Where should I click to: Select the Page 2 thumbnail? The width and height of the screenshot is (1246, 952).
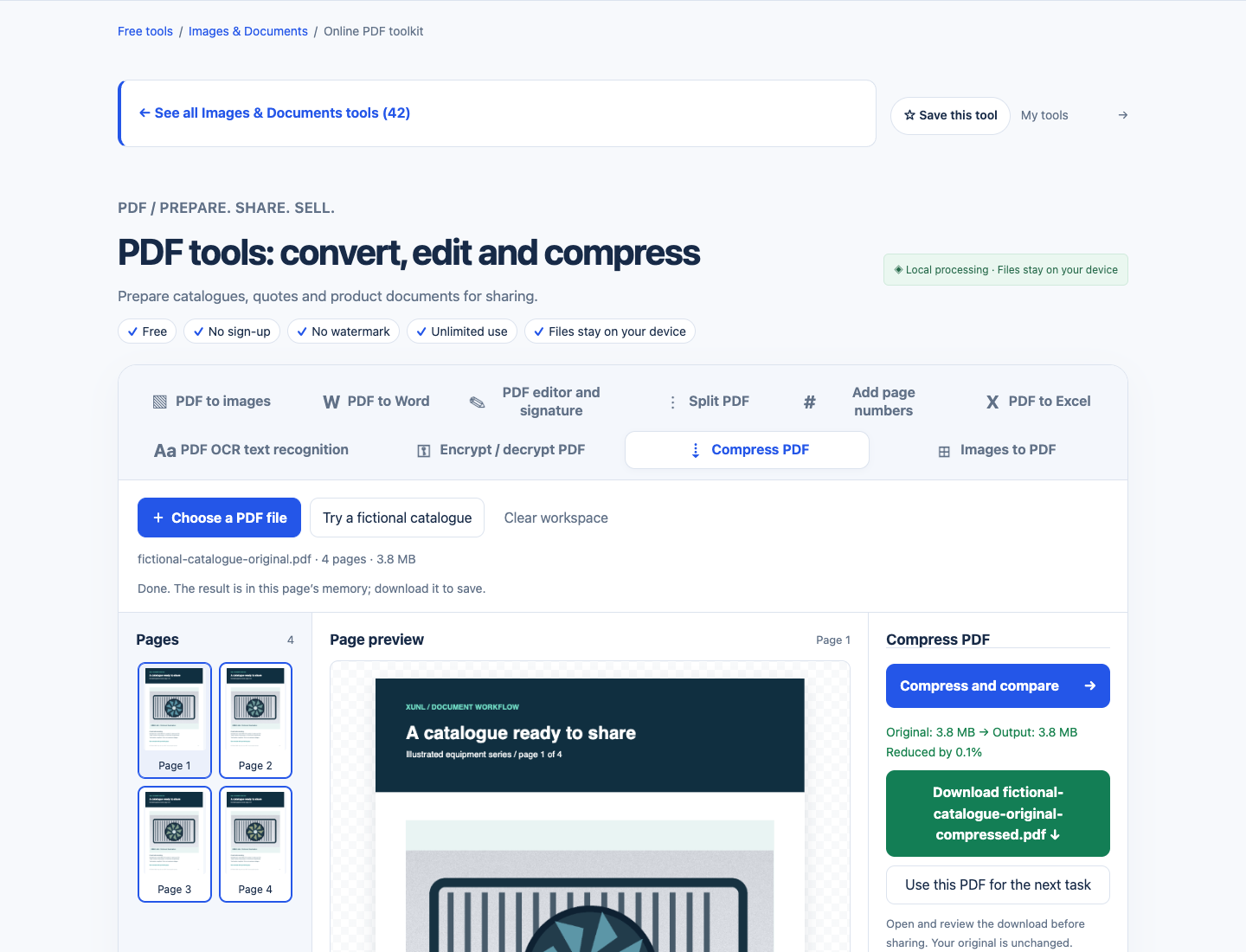pyautogui.click(x=255, y=721)
